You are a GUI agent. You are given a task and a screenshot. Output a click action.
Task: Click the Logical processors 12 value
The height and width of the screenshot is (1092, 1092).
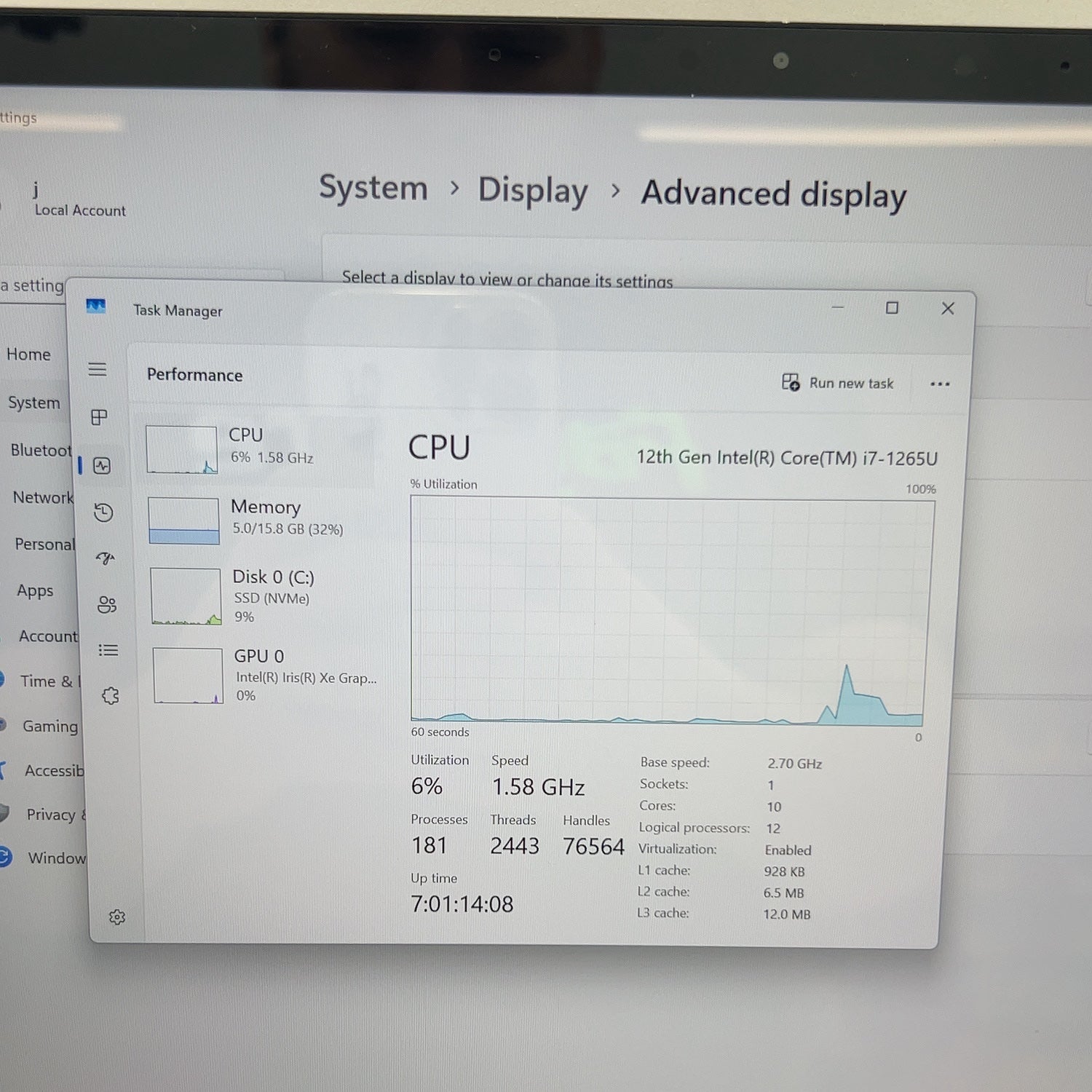[773, 828]
